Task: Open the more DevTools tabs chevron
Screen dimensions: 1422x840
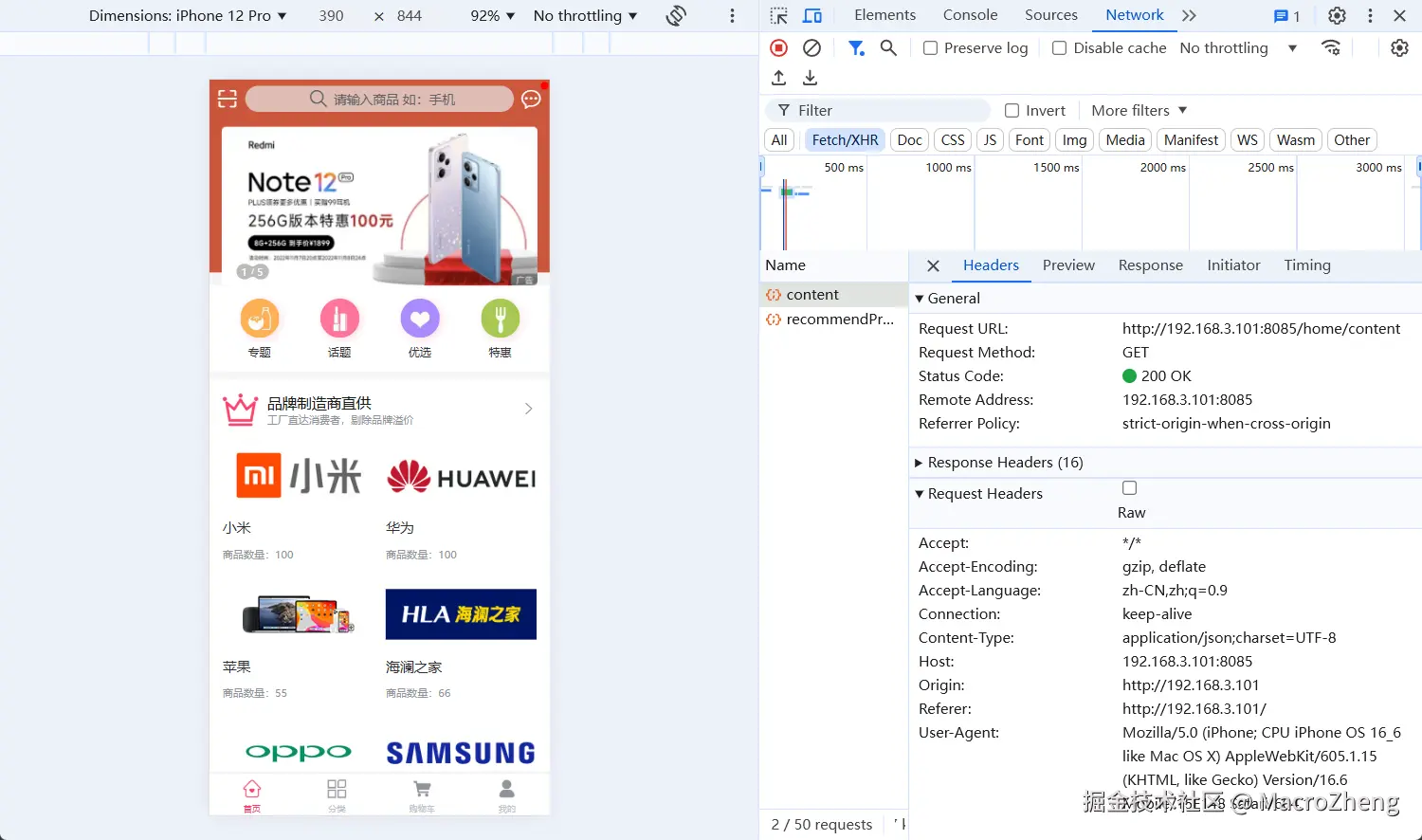Action: [1189, 16]
